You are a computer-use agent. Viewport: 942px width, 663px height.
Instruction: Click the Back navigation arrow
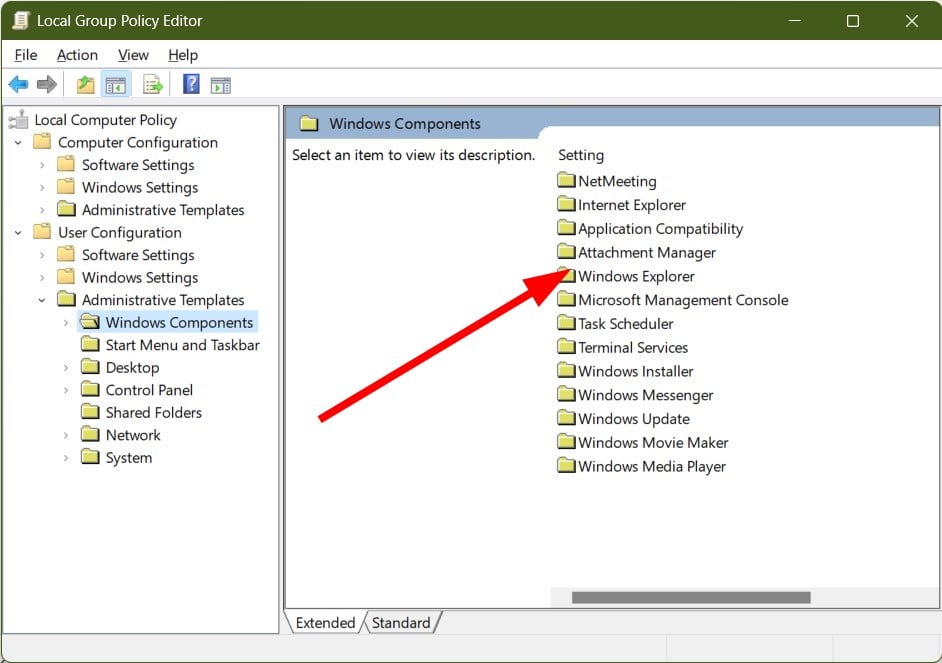18,84
